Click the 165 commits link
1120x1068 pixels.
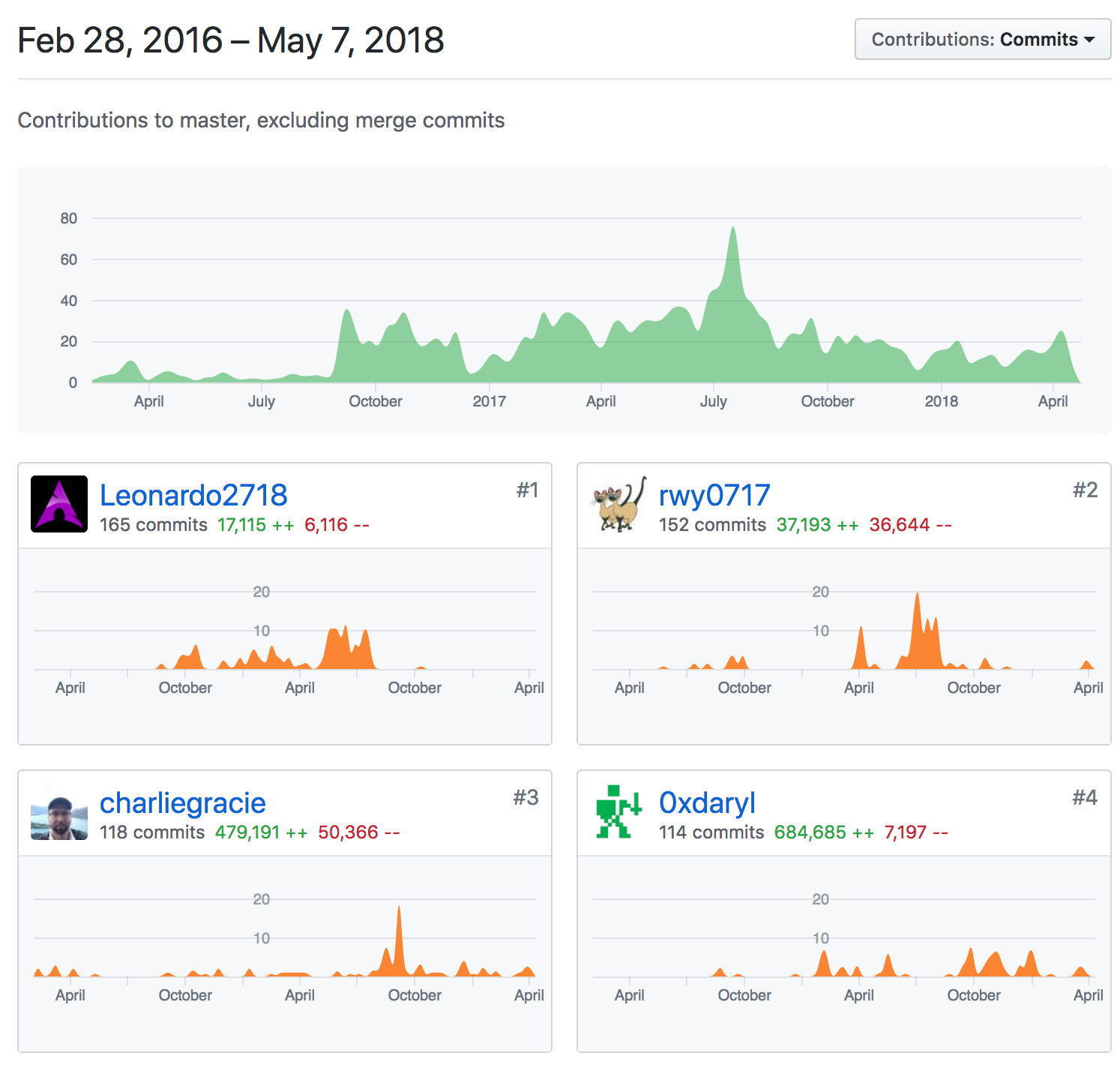coord(154,525)
